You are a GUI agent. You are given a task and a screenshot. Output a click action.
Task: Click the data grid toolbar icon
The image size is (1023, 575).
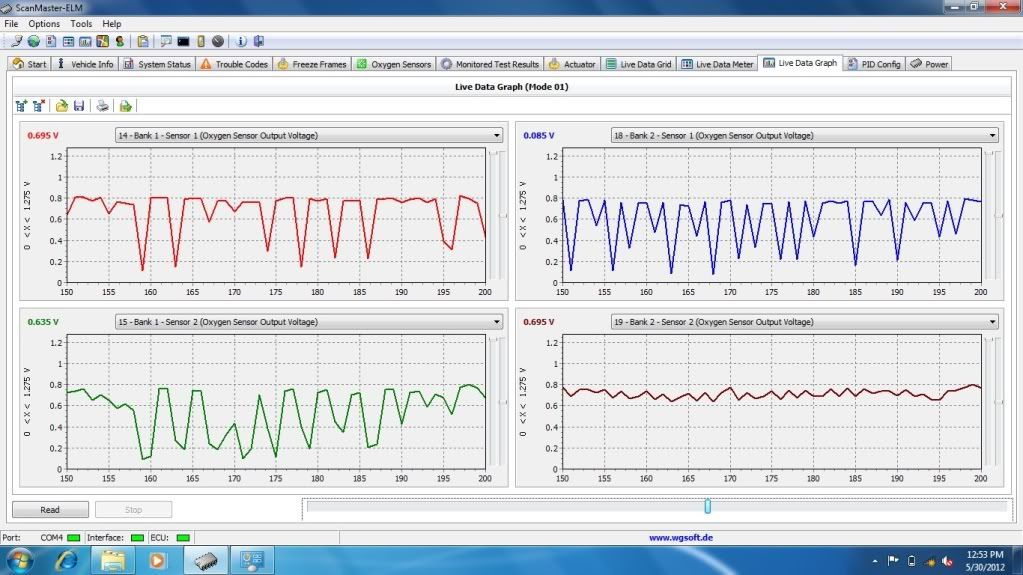click(68, 41)
